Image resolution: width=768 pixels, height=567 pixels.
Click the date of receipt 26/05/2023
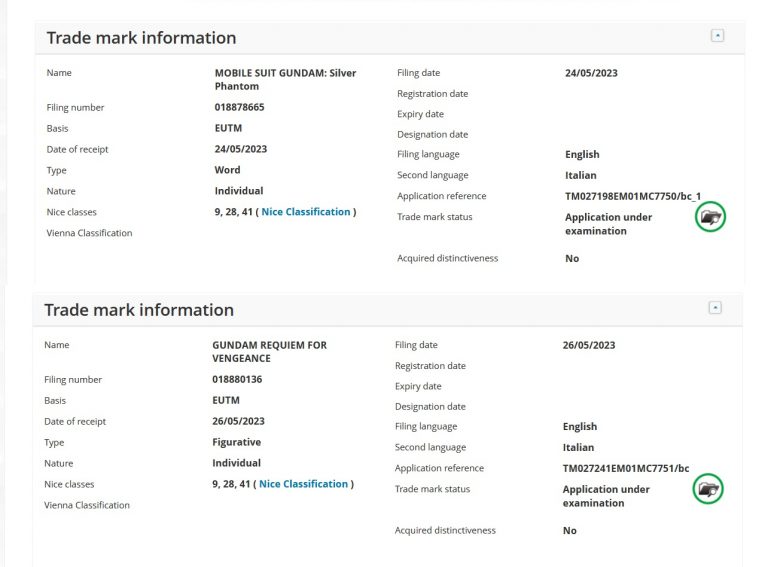(238, 421)
